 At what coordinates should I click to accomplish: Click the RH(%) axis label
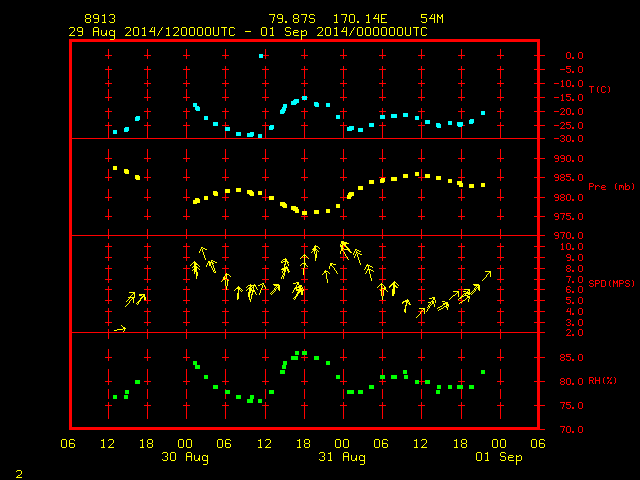602,381
